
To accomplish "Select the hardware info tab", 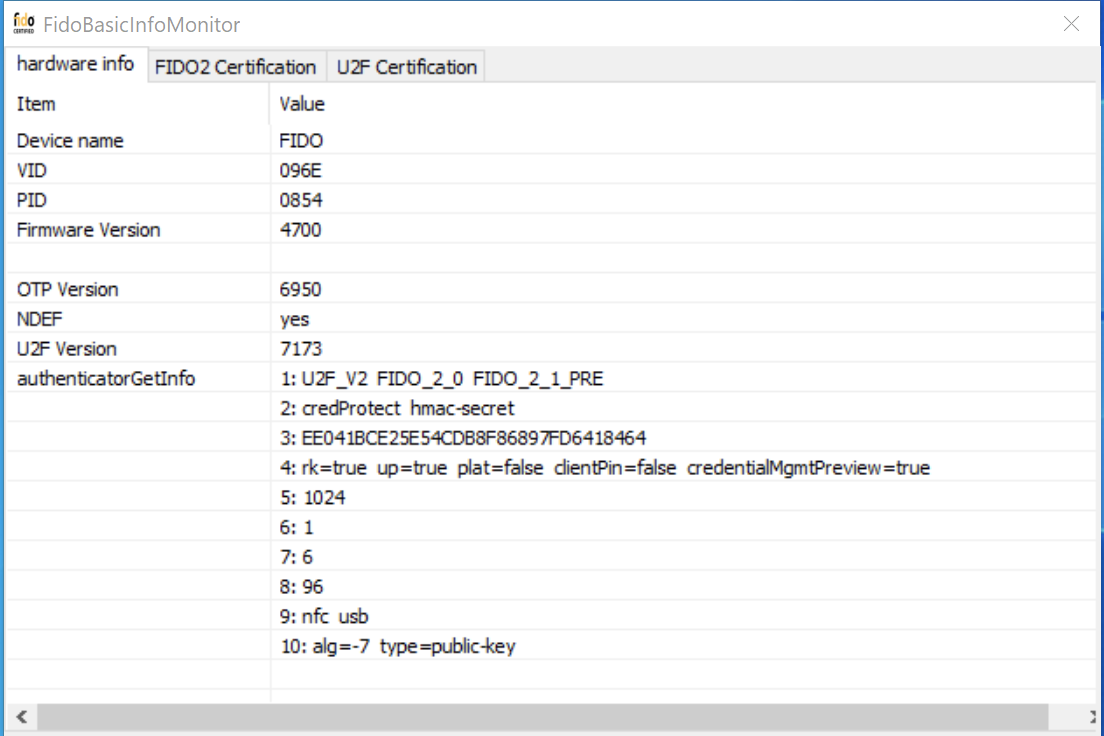I will tap(76, 63).
